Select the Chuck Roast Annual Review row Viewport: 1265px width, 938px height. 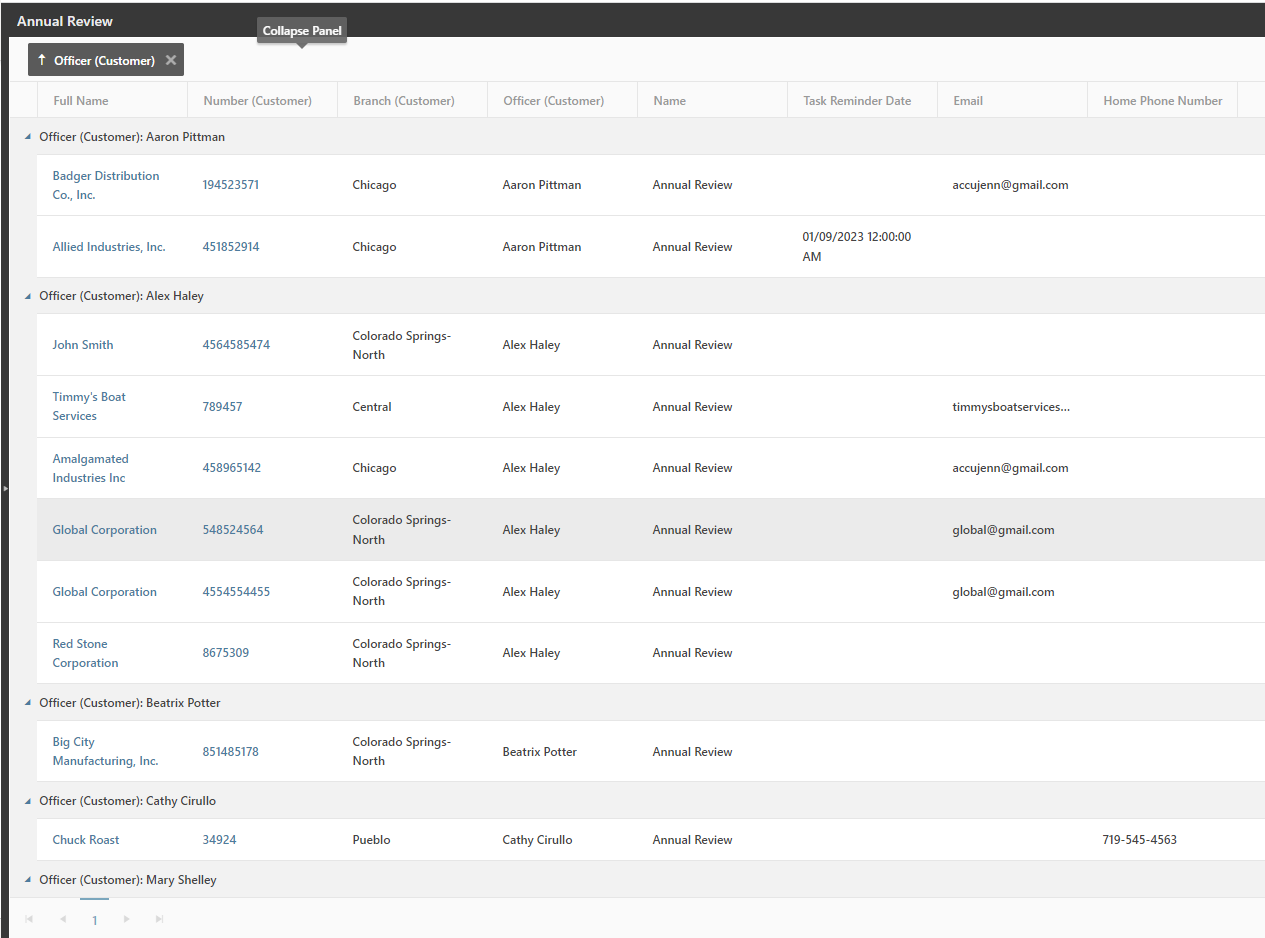click(692, 840)
